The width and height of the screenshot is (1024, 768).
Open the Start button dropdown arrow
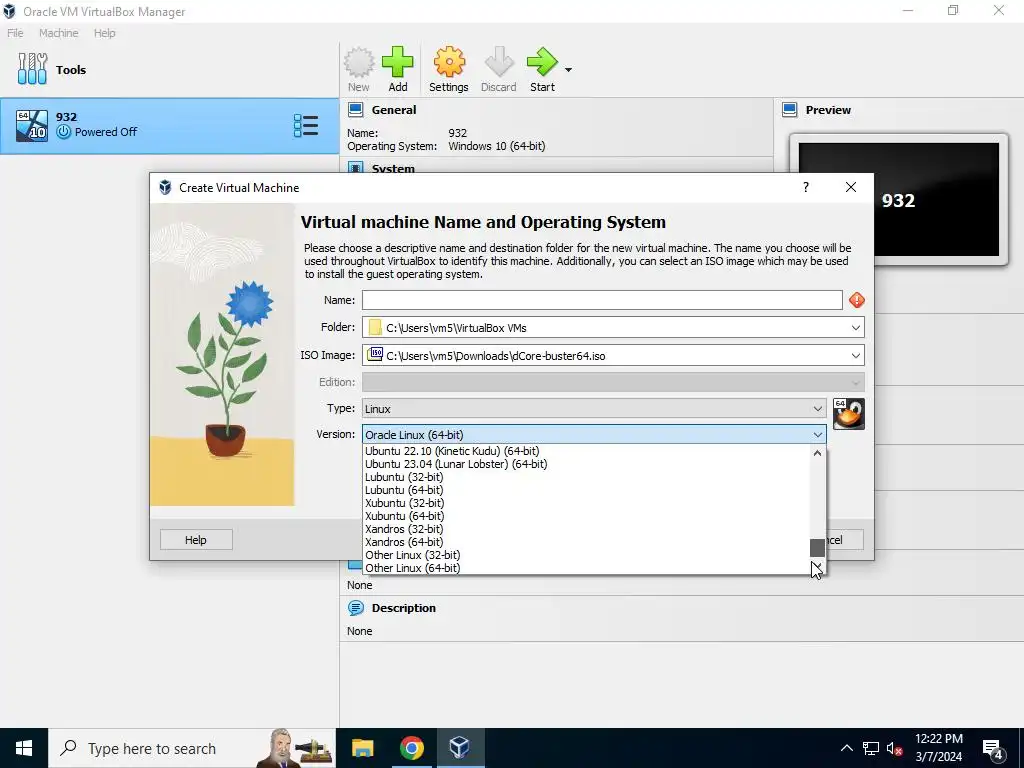(568, 70)
